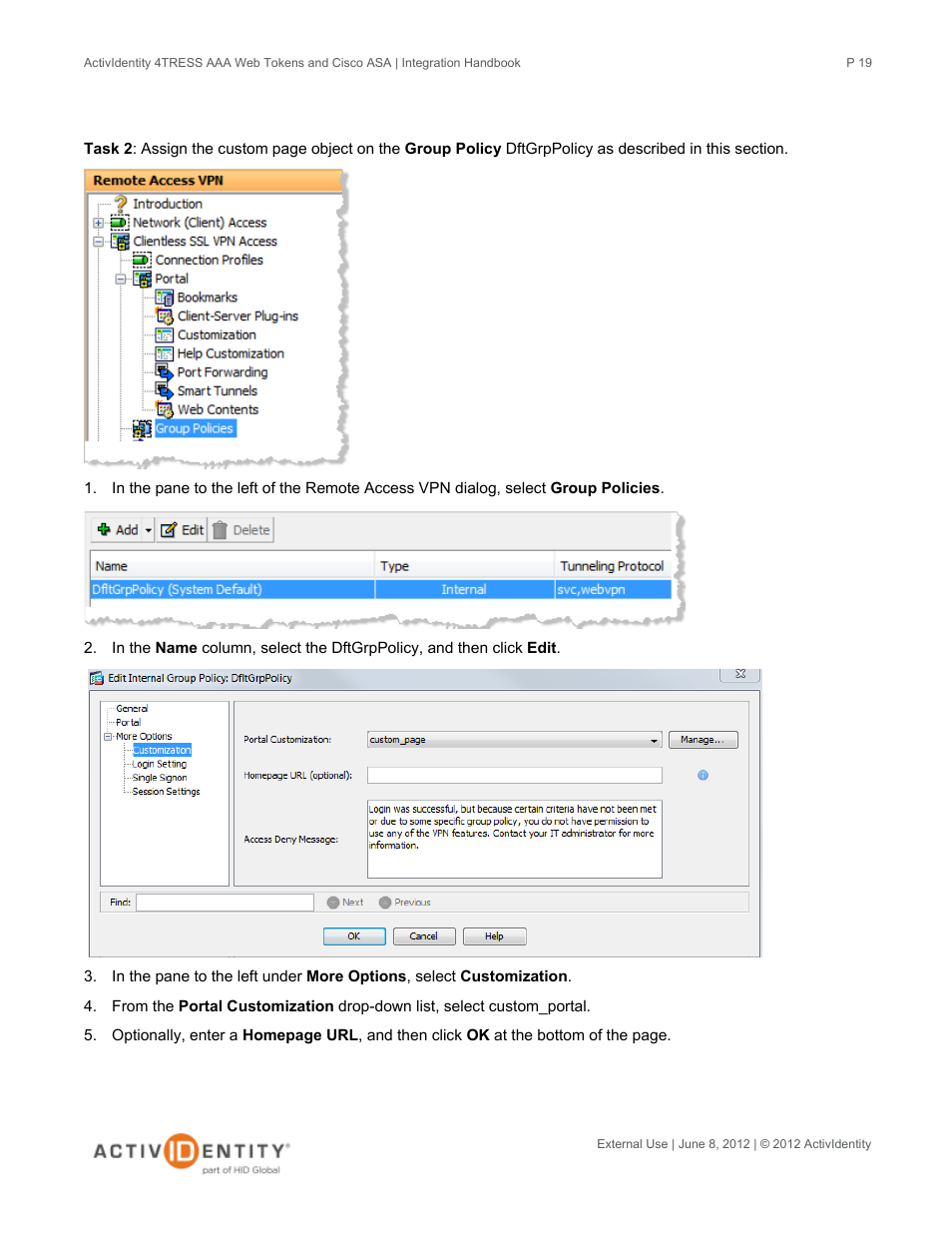The height and width of the screenshot is (1233, 952).
Task: Click the Homepage URL input field
Action: tap(515, 775)
